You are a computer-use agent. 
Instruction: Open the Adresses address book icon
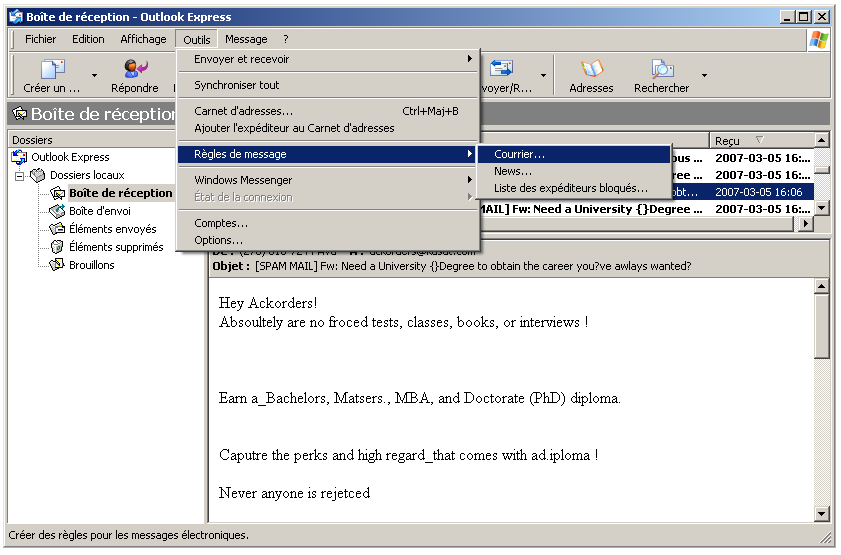pos(592,69)
